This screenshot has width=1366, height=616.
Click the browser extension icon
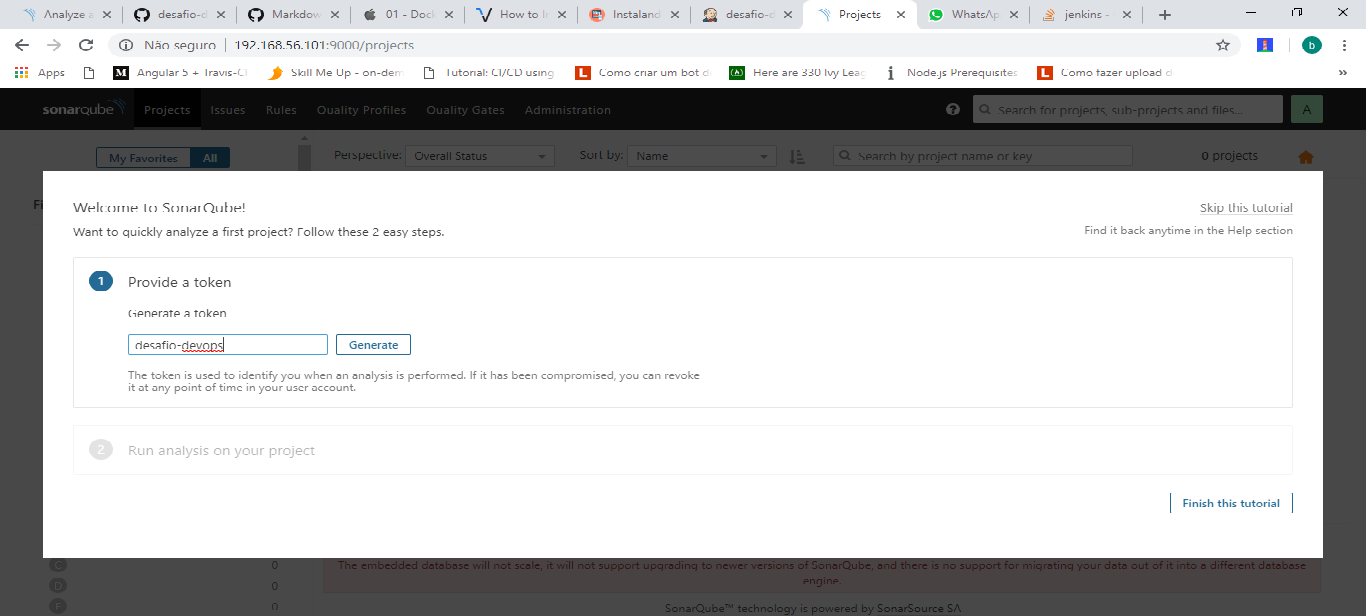coord(1265,45)
